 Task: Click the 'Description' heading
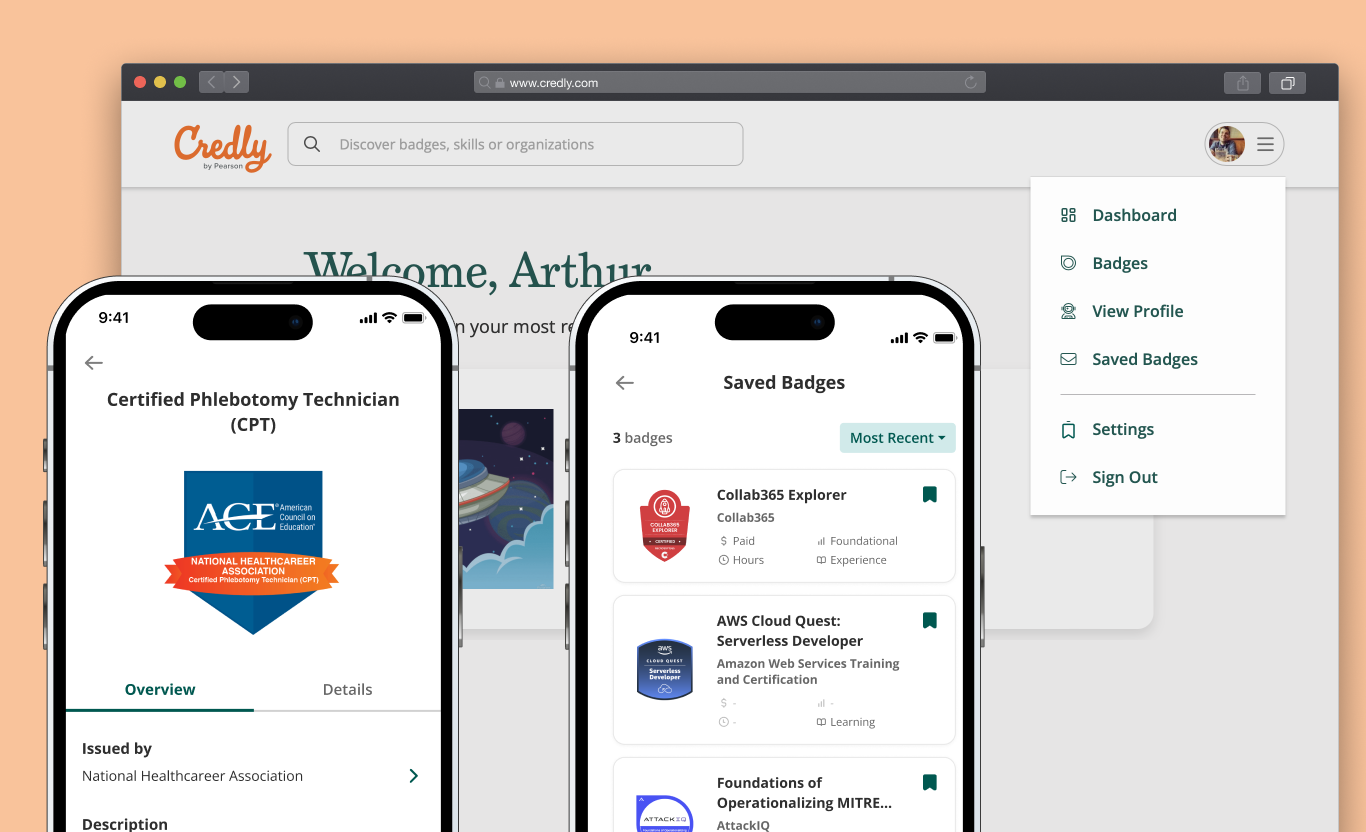coord(125,824)
